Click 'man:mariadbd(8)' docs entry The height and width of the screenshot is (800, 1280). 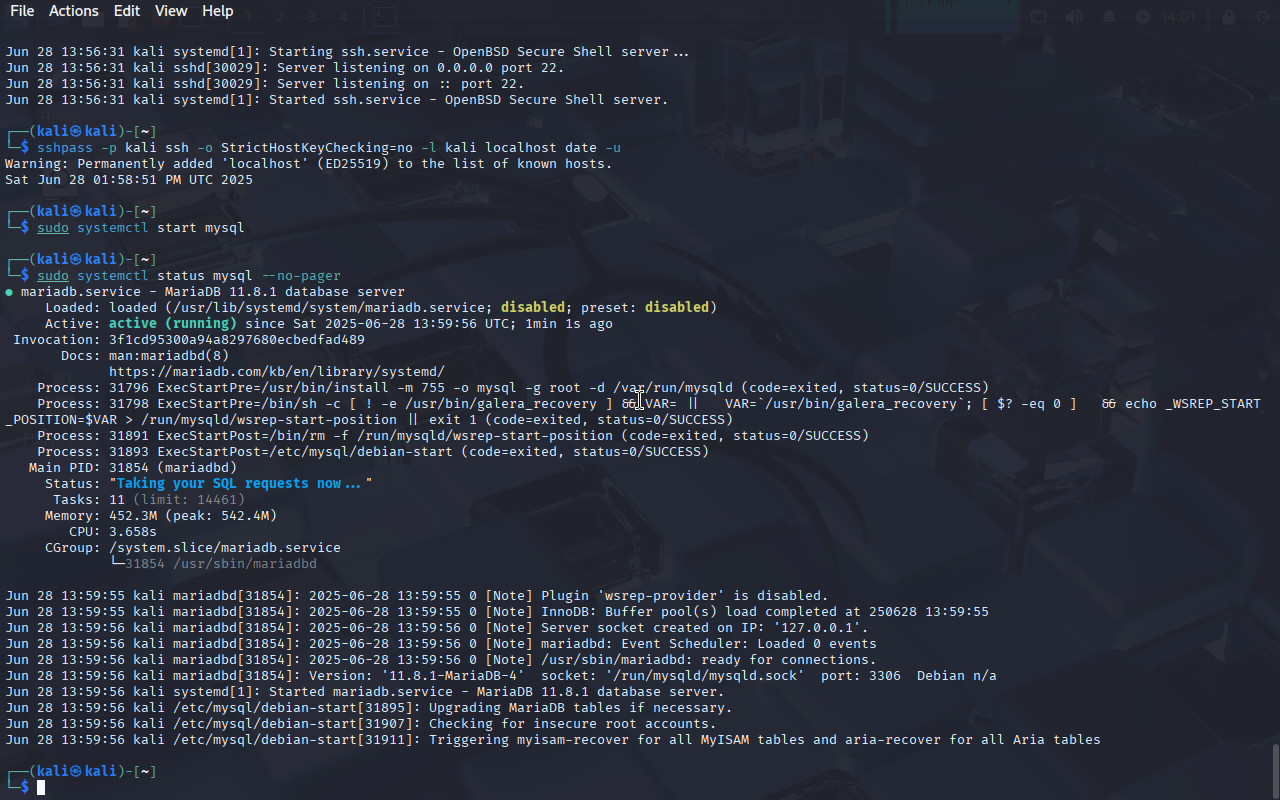coord(169,355)
